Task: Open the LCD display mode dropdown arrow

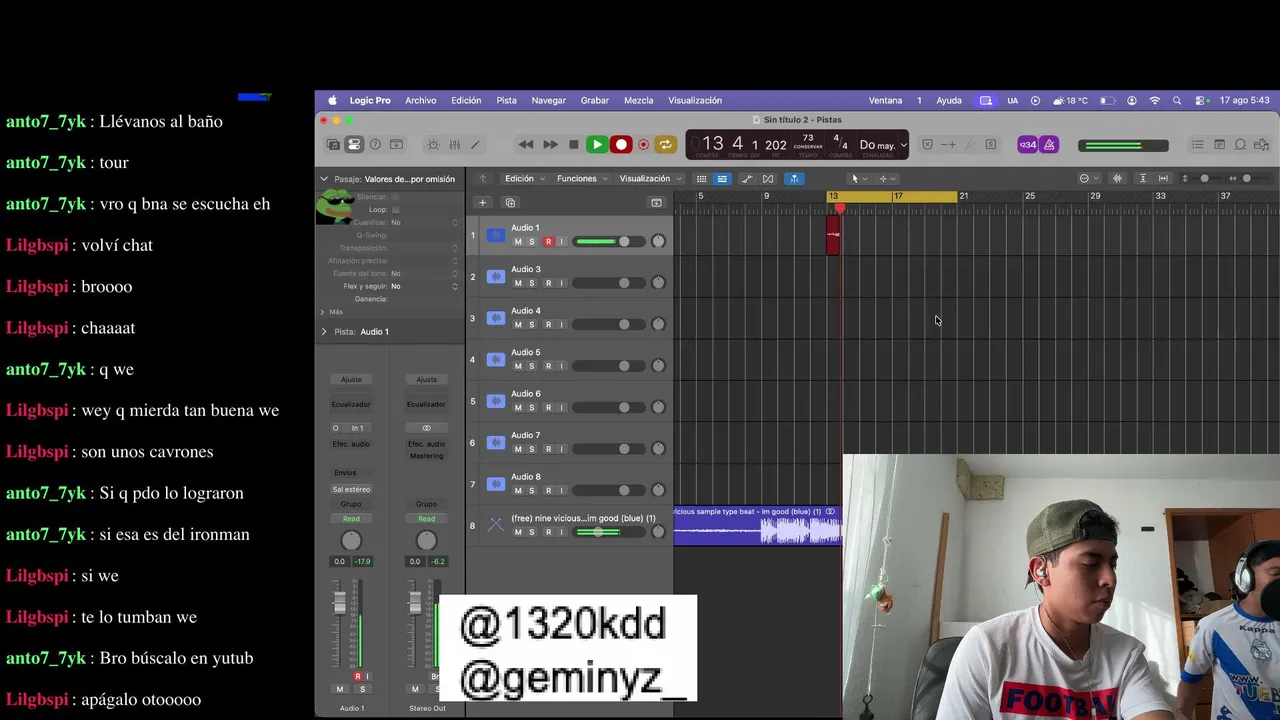Action: click(903, 145)
